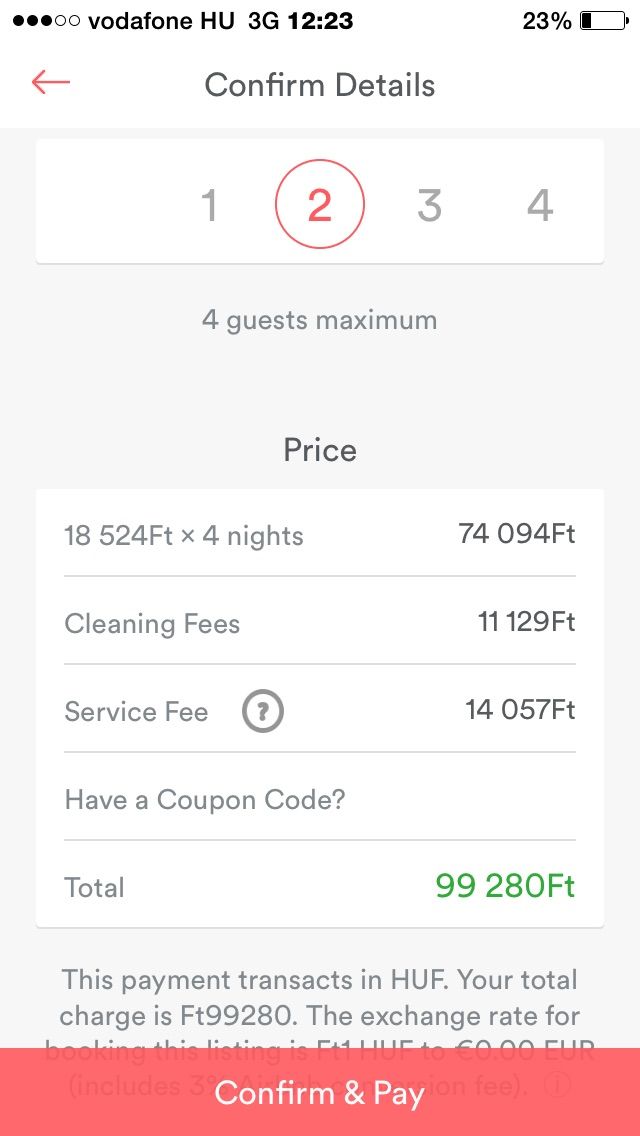Tap the Cleaning Fees label
The image size is (640, 1136).
pyautogui.click(x=152, y=624)
